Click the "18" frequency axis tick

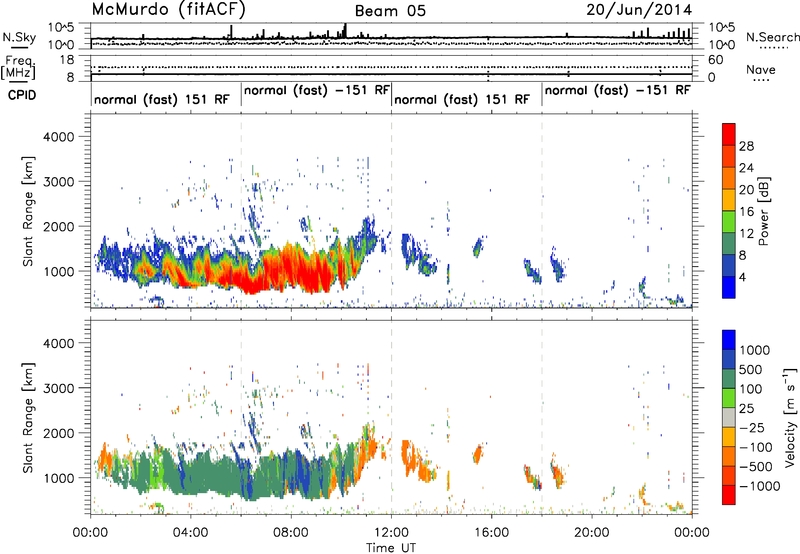[67, 60]
